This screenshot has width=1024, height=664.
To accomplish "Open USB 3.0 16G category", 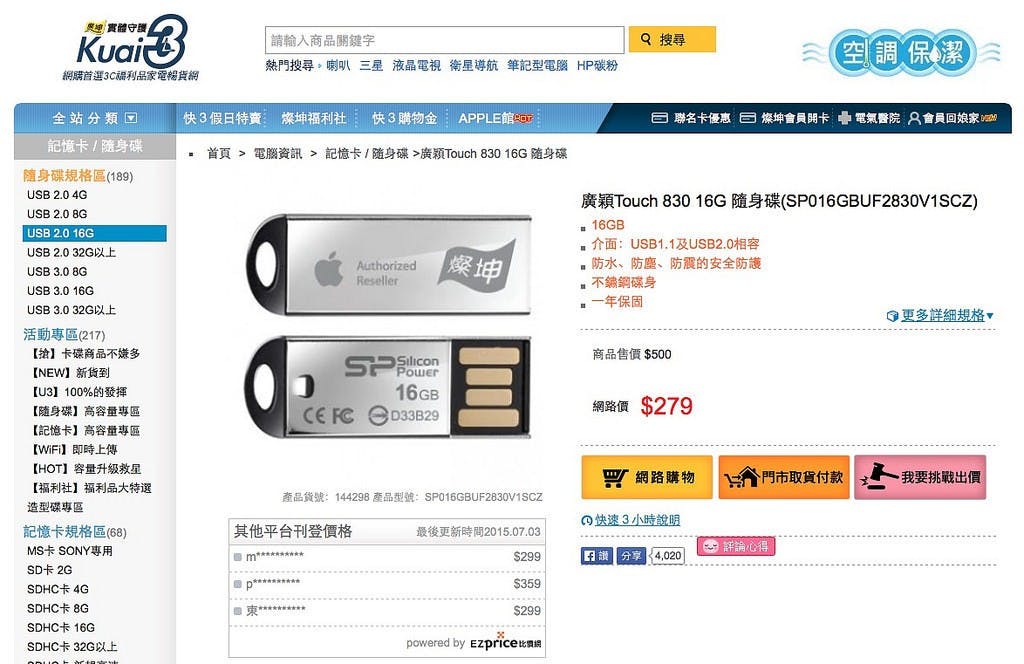I will [60, 291].
